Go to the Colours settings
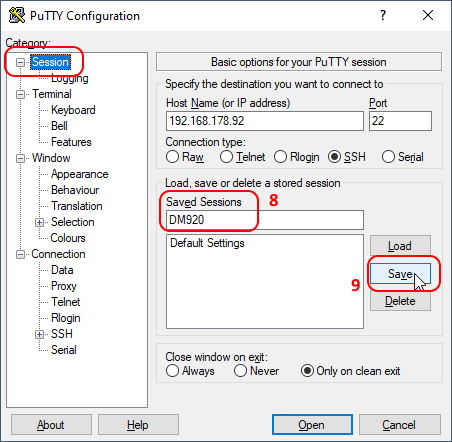 click(x=68, y=238)
